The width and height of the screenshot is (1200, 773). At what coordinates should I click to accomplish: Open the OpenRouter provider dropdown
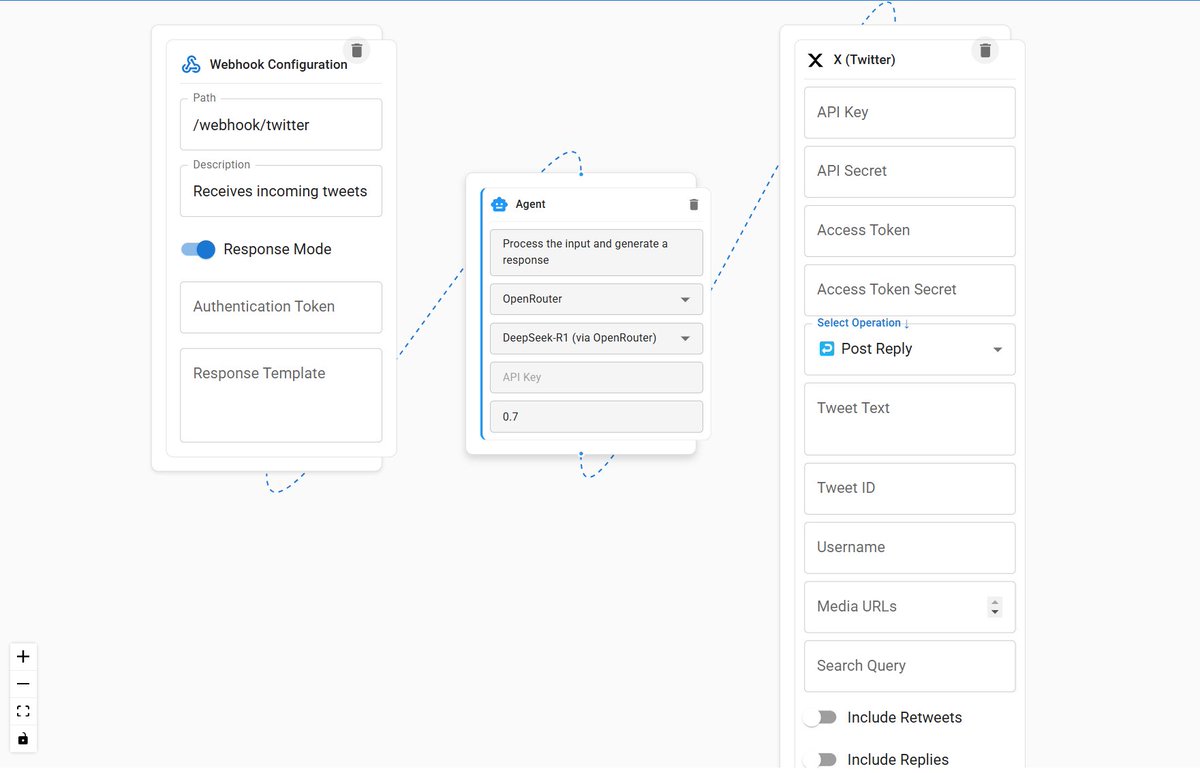click(x=596, y=299)
